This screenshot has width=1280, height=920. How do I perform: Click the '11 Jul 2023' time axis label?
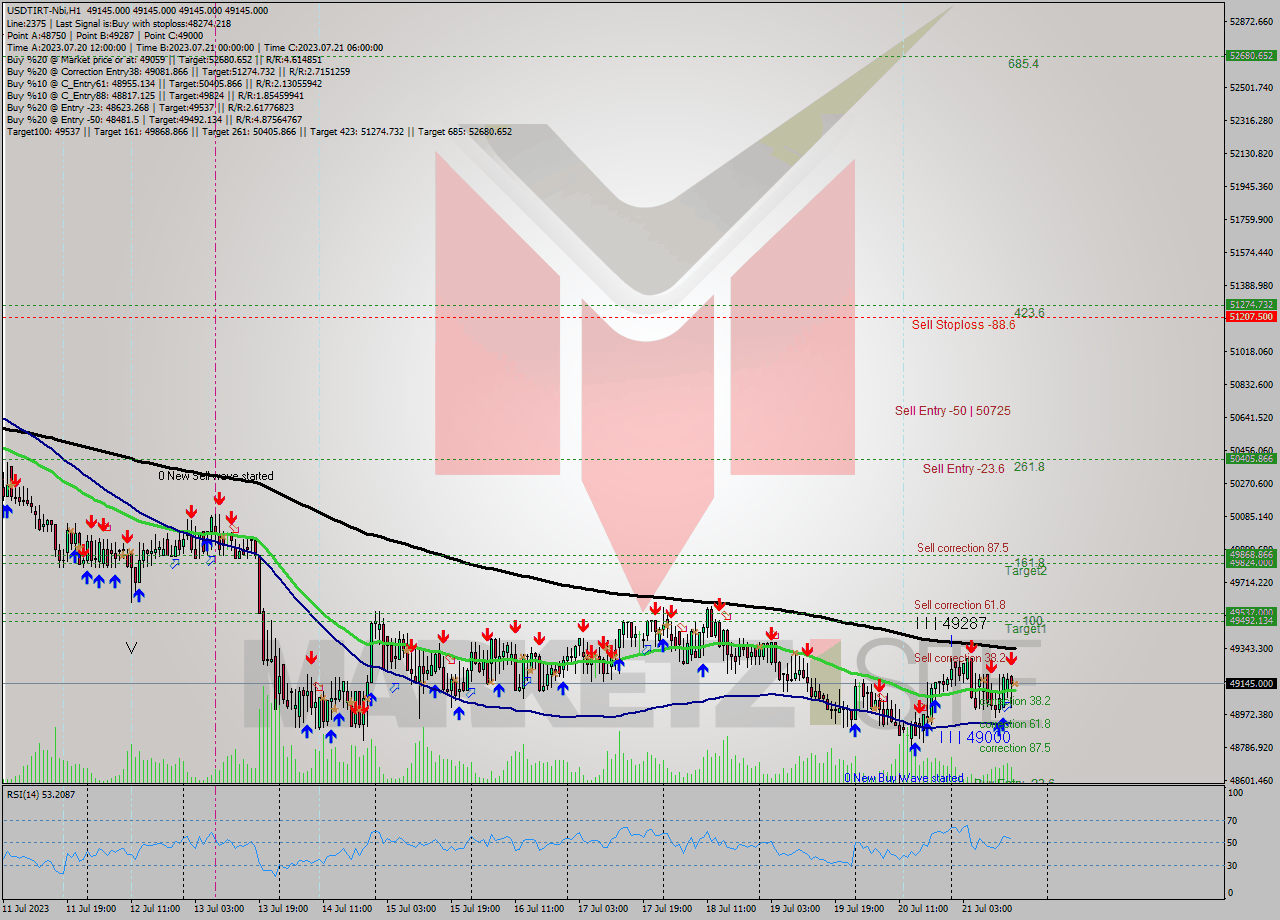pyautogui.click(x=25, y=909)
